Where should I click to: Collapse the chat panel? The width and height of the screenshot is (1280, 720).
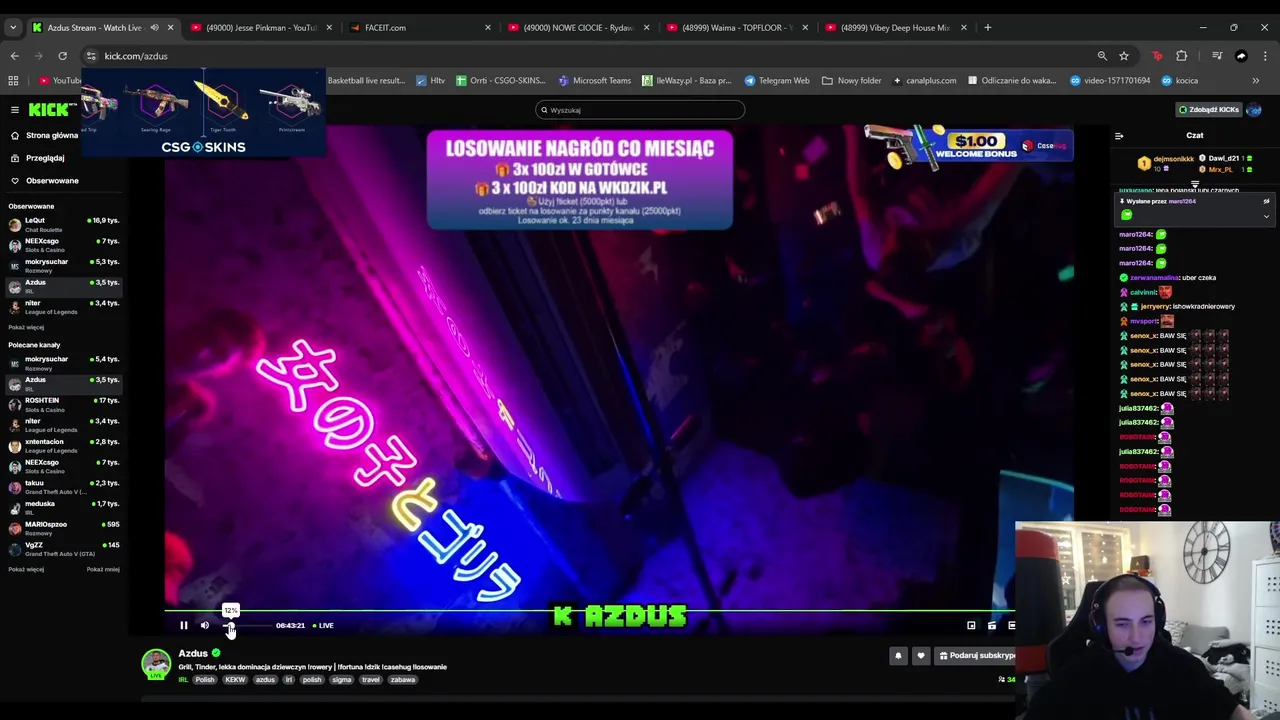point(1119,136)
